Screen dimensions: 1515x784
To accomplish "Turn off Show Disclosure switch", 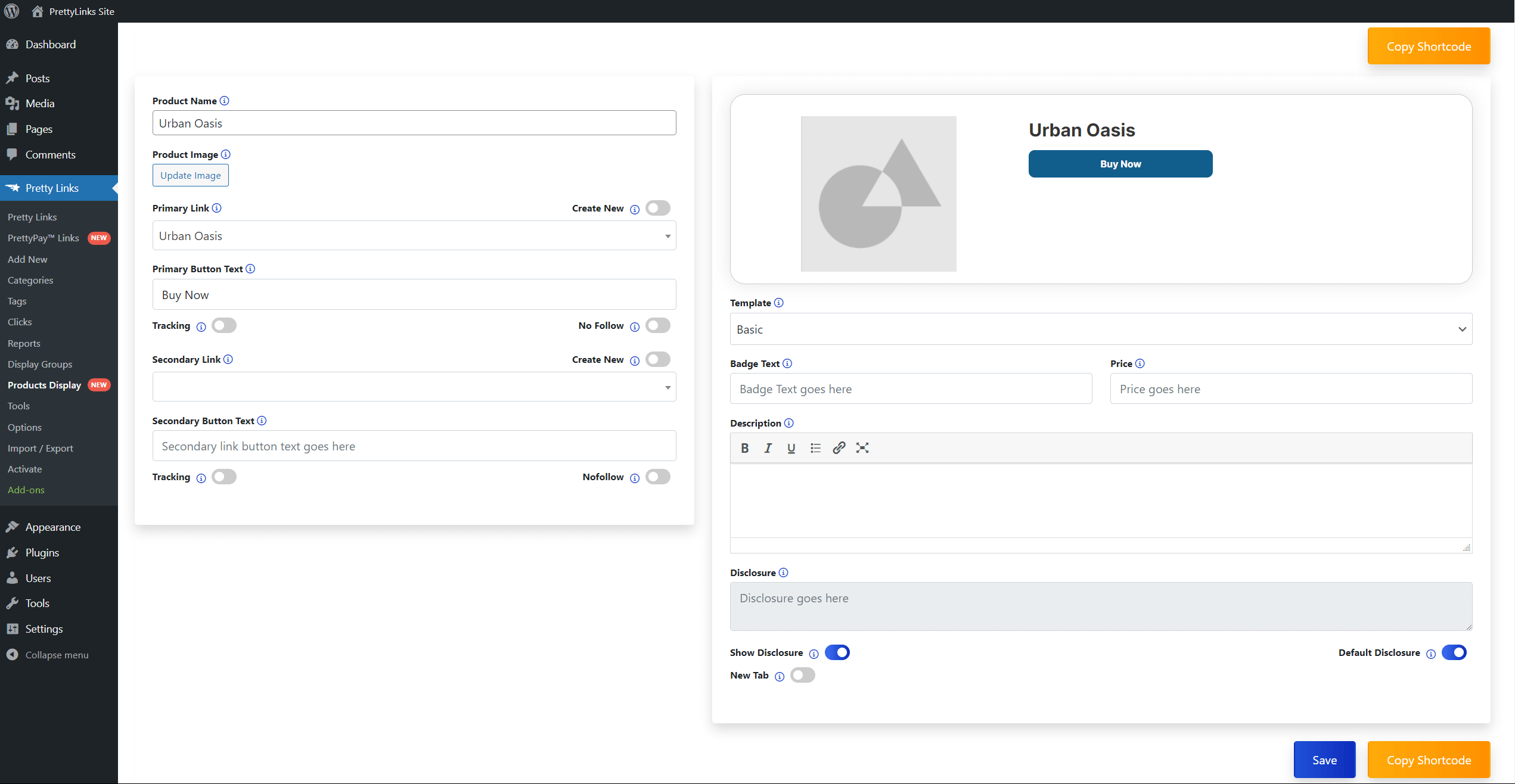I will pyautogui.click(x=837, y=652).
